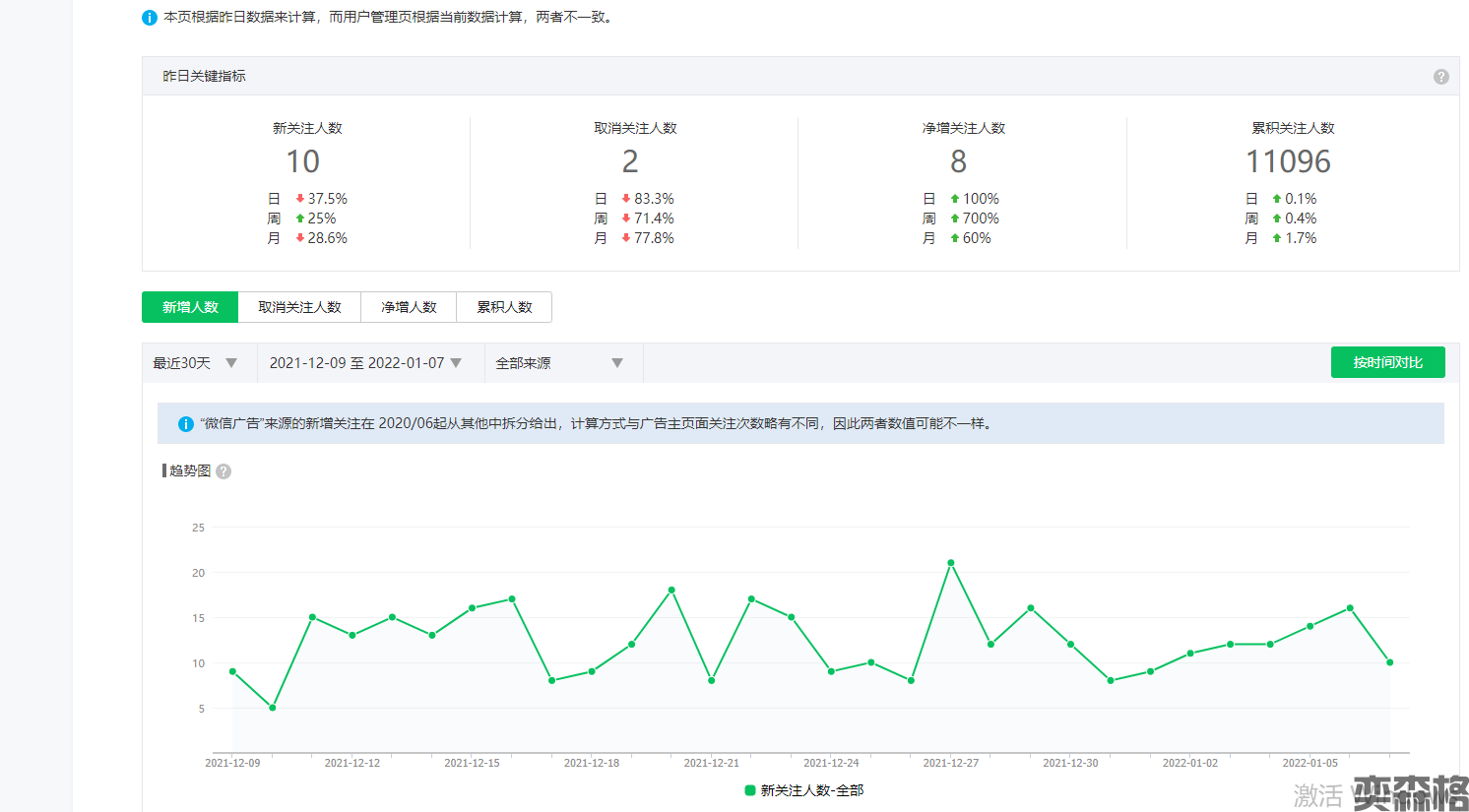Image resolution: width=1469 pixels, height=812 pixels.
Task: Click the first data point at 2021-12-09
Action: [232, 671]
